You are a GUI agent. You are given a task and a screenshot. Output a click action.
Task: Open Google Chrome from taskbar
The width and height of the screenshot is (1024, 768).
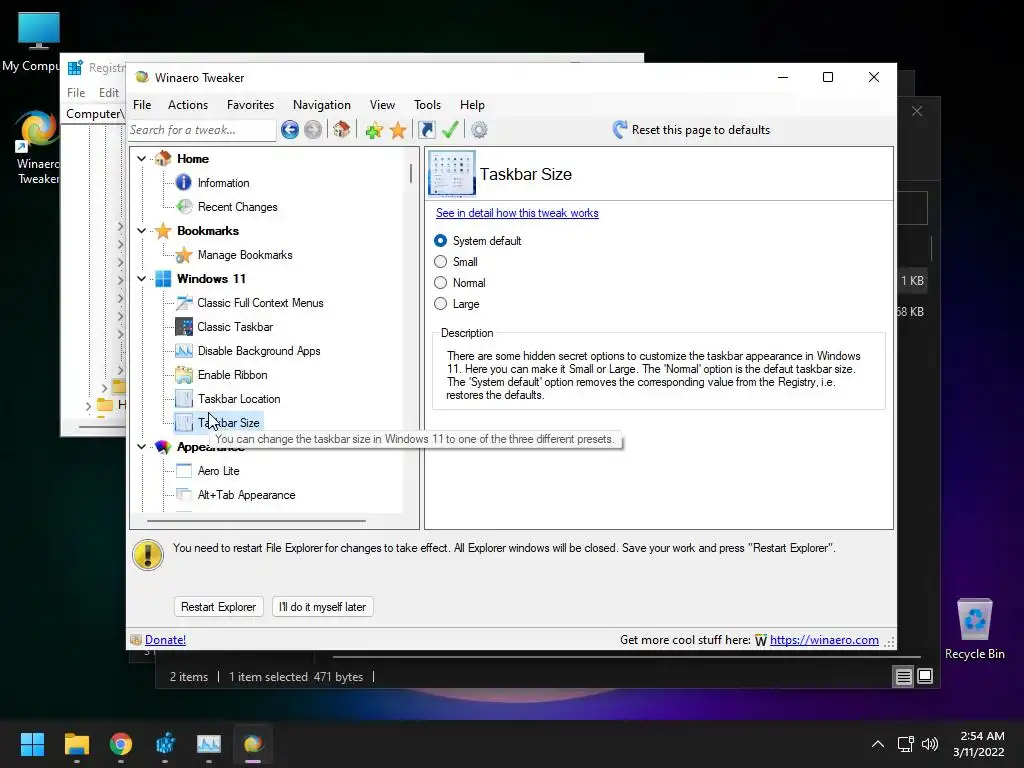point(121,744)
